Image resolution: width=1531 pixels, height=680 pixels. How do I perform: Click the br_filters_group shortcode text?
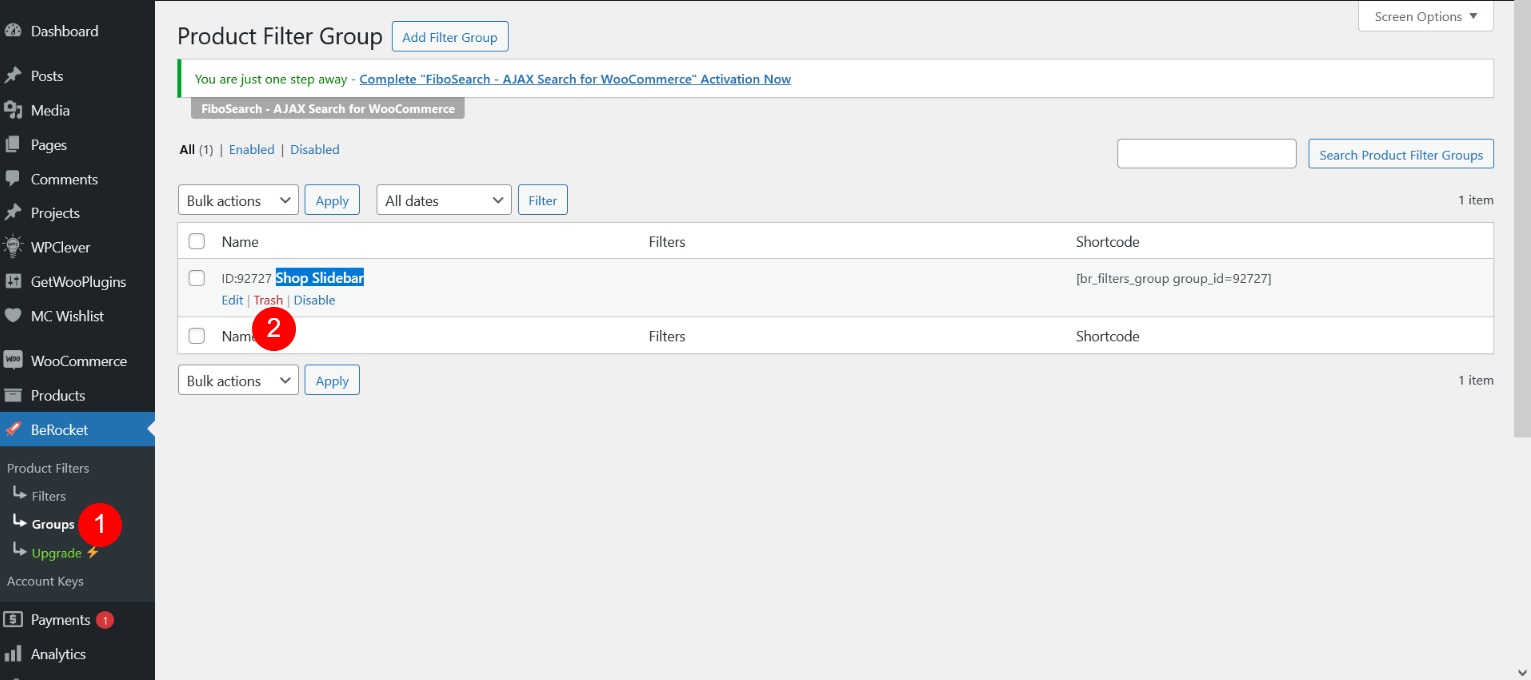coord(1173,278)
